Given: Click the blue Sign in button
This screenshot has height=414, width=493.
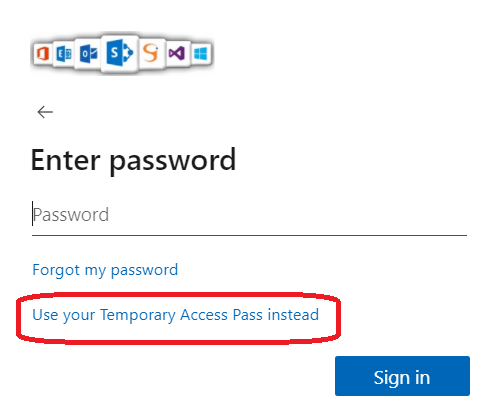Looking at the screenshot, I should pyautogui.click(x=402, y=376).
